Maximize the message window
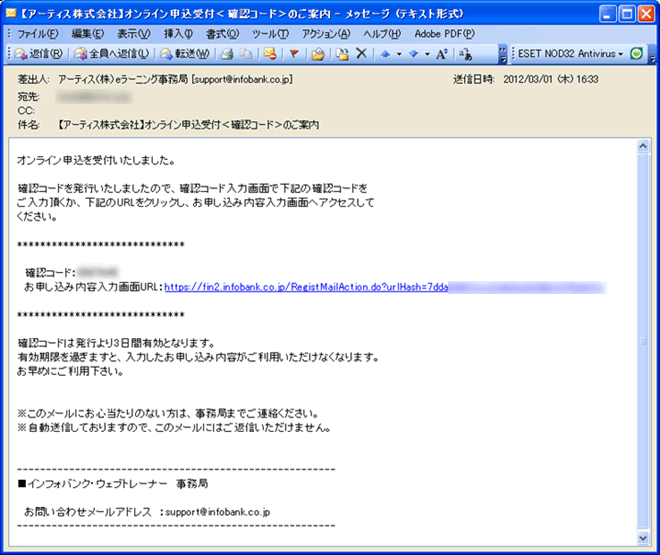Viewport: 660px width, 555px height. click(x=627, y=14)
